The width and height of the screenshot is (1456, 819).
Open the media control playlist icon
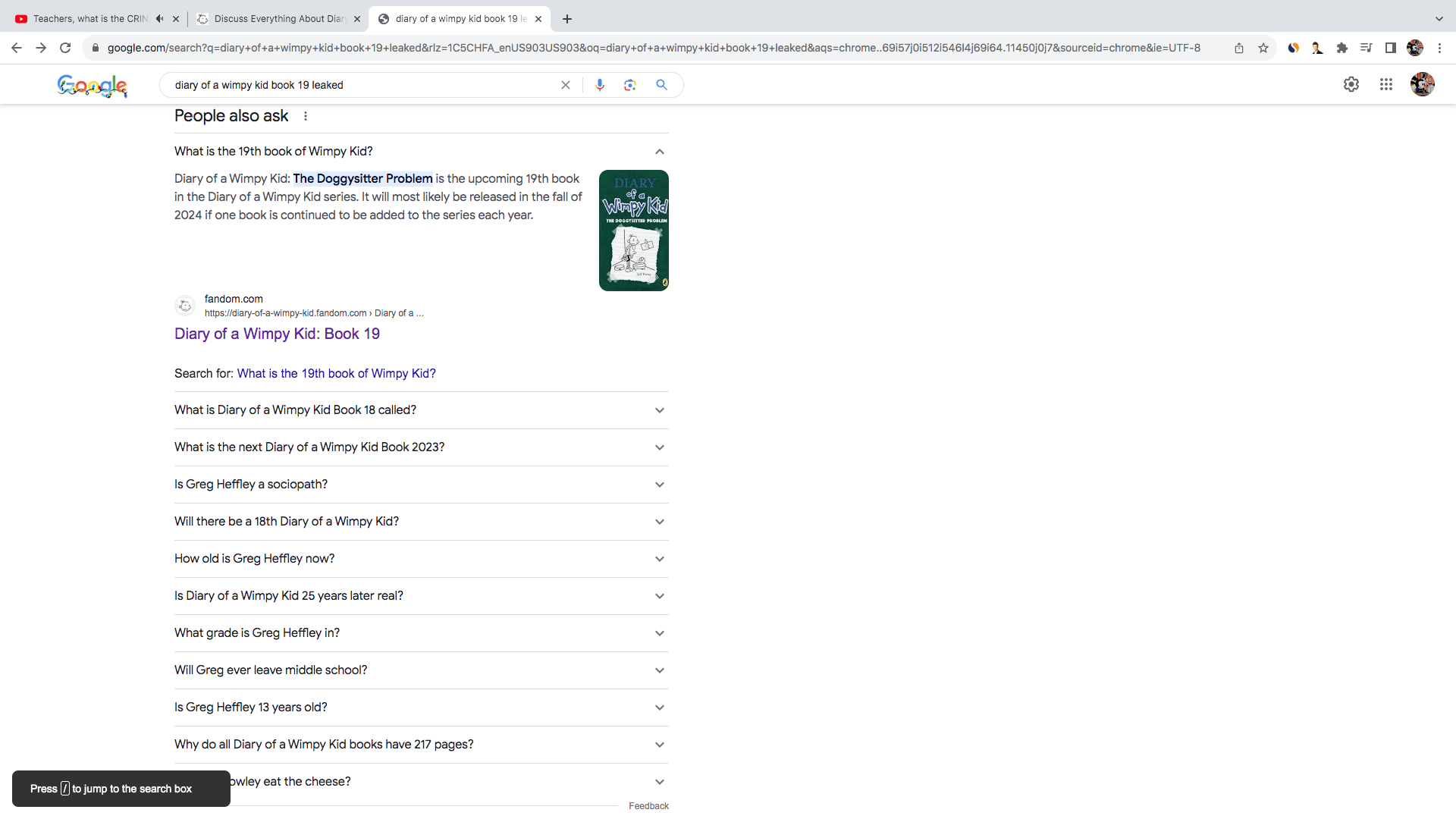point(1367,48)
